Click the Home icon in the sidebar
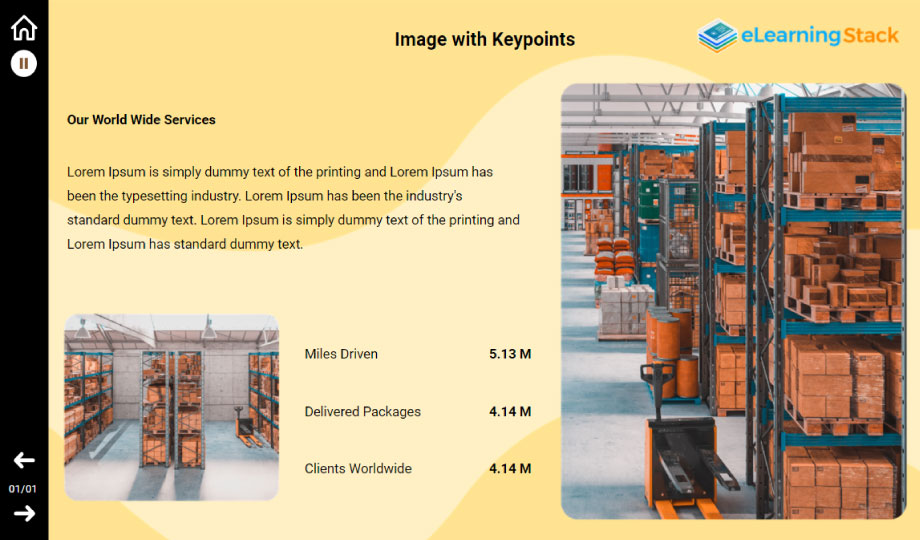The height and width of the screenshot is (540, 920). [23, 28]
